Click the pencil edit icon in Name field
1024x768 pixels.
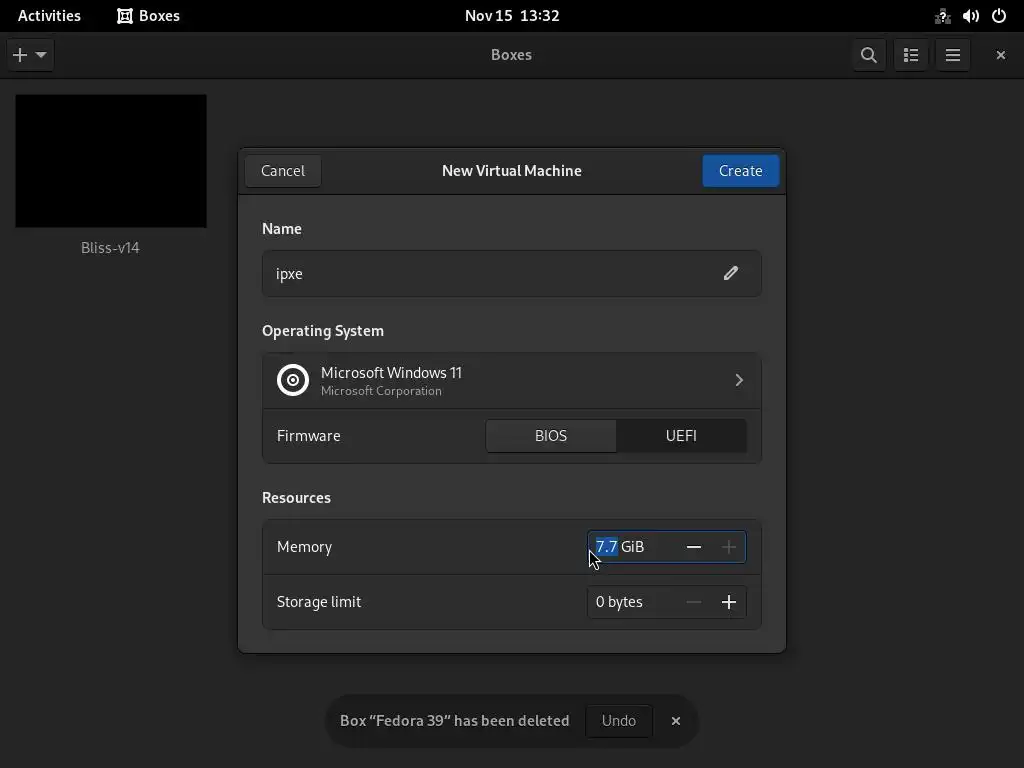coord(731,273)
